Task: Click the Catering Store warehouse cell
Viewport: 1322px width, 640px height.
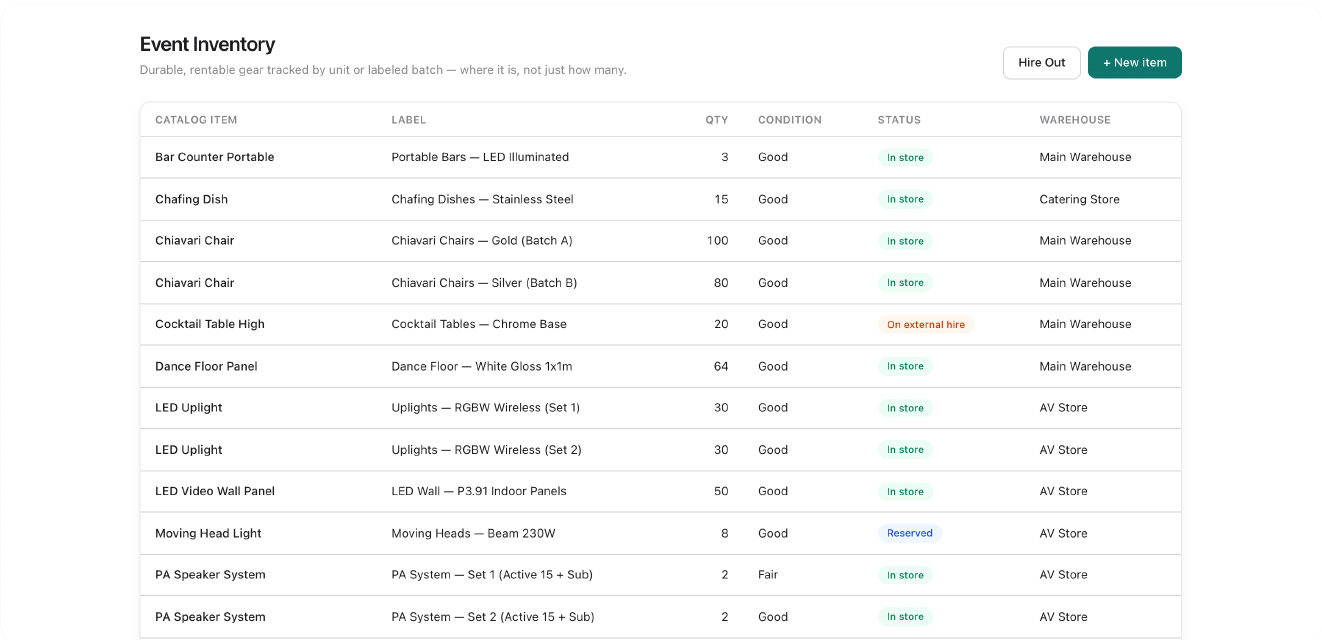Action: click(1080, 199)
